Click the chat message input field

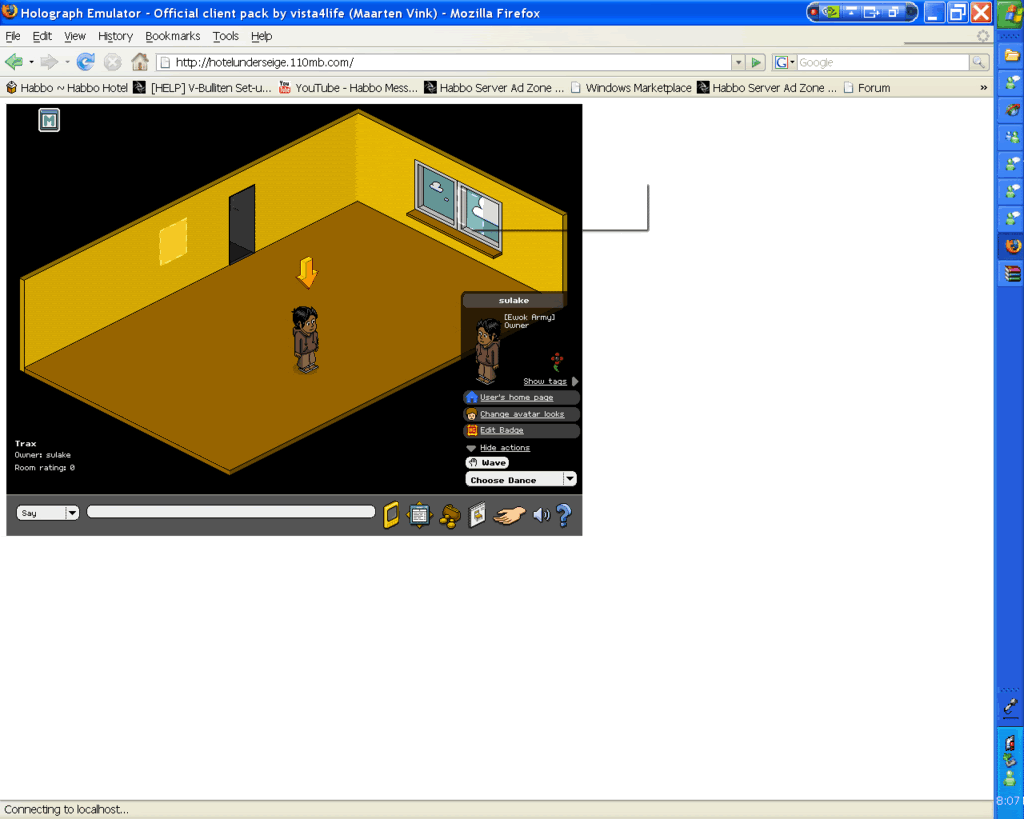[x=230, y=512]
